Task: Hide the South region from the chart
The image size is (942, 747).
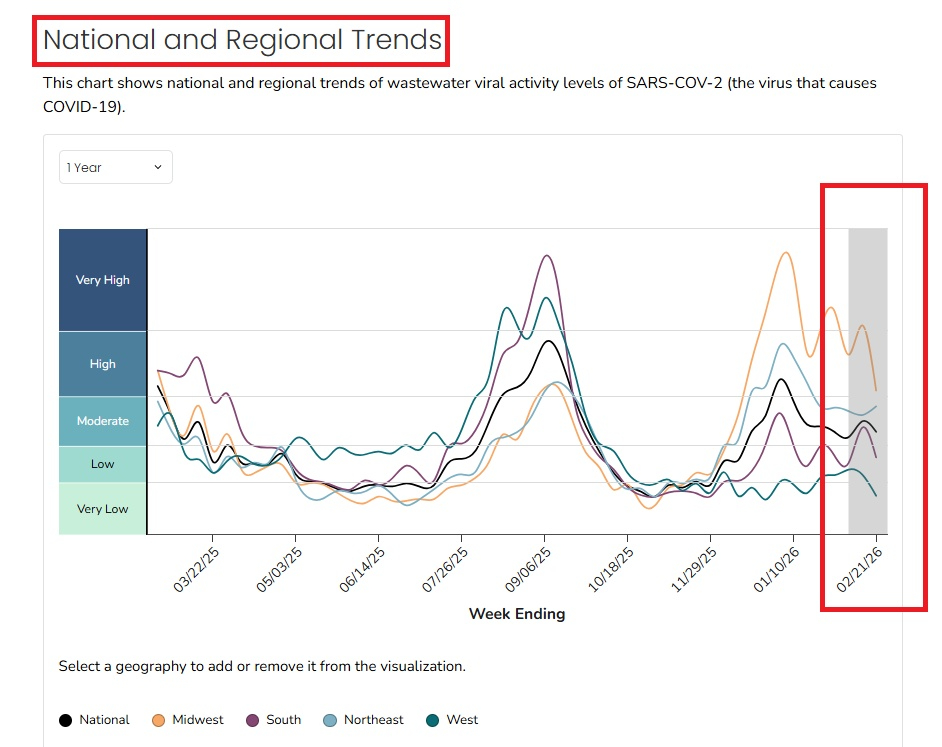Action: 273,719
